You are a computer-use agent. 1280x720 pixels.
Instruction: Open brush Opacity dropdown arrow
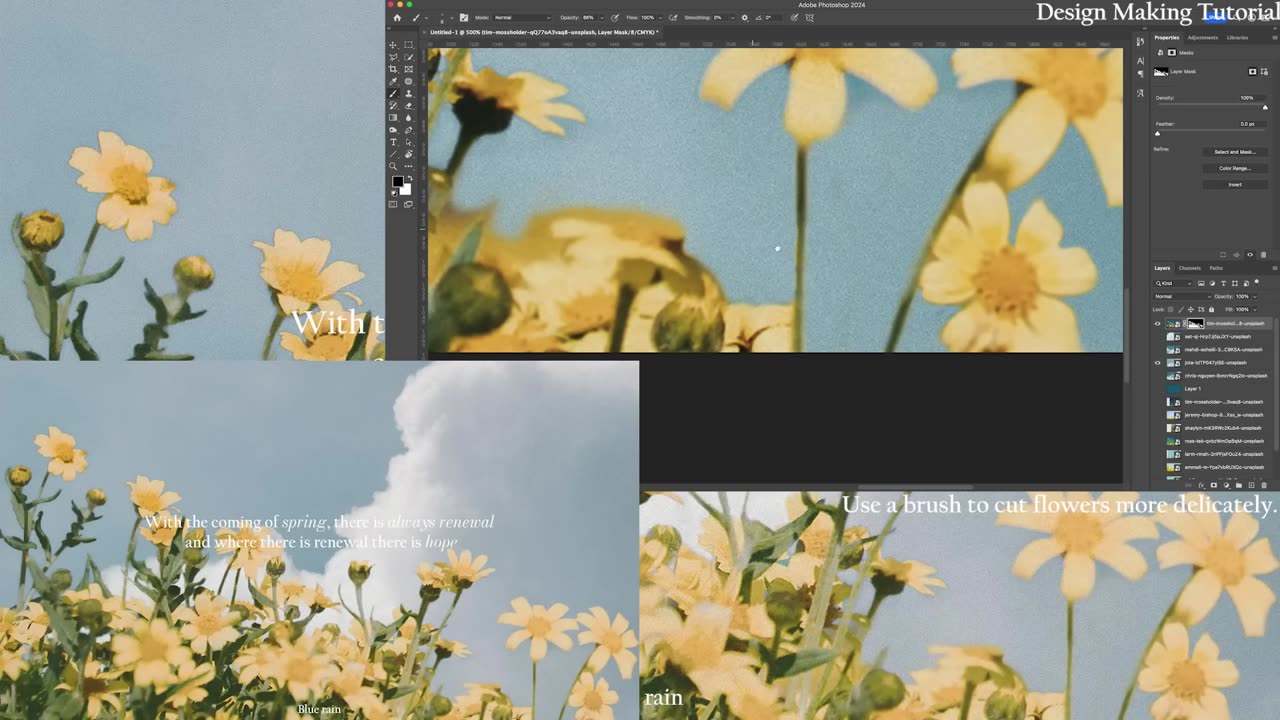[602, 18]
